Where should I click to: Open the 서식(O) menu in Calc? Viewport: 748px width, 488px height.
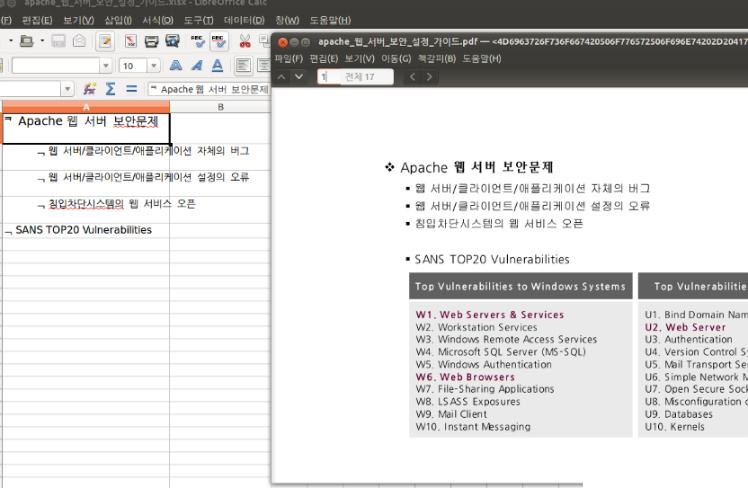[x=158, y=20]
